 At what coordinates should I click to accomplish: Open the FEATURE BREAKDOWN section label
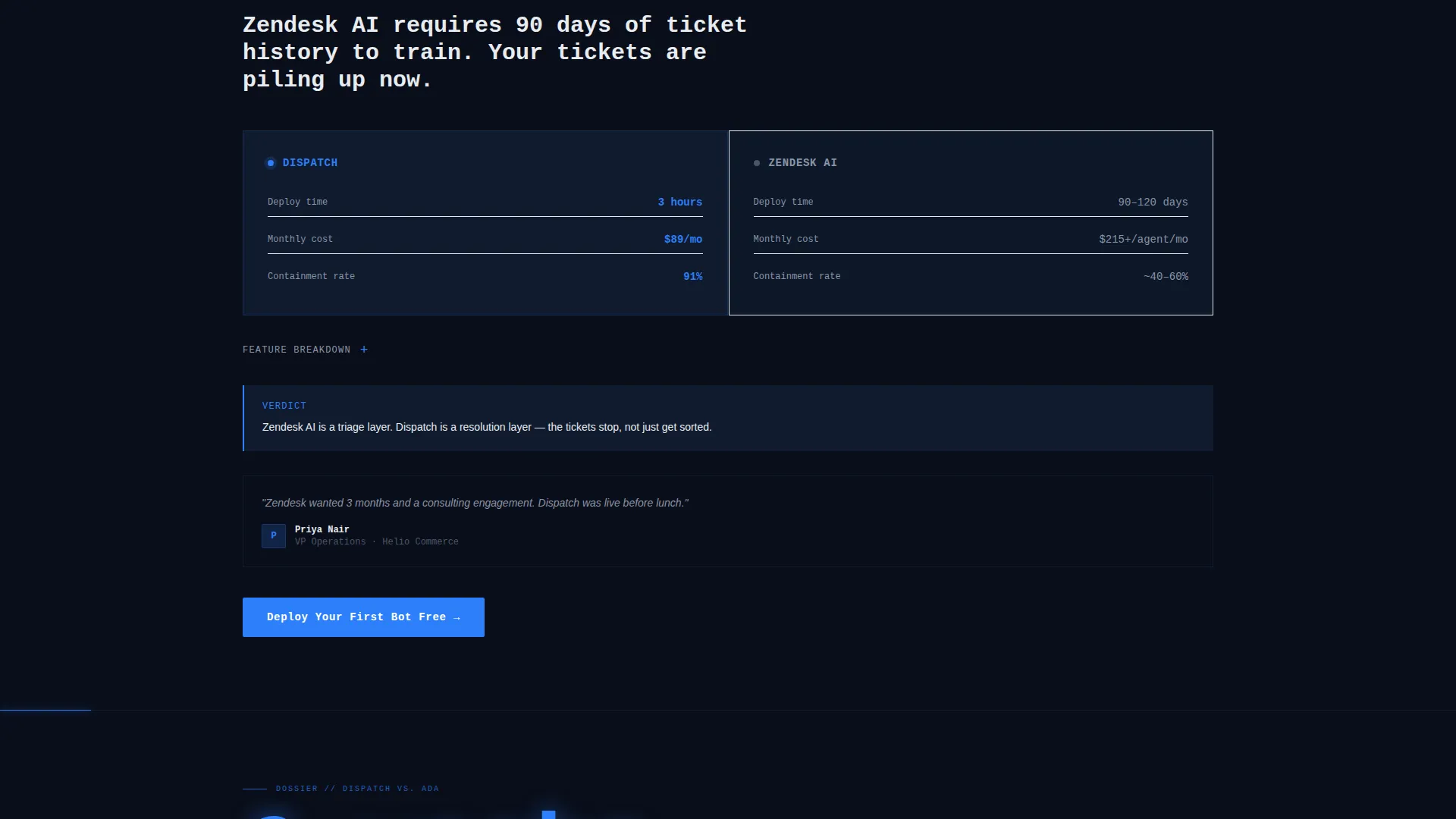[297, 350]
